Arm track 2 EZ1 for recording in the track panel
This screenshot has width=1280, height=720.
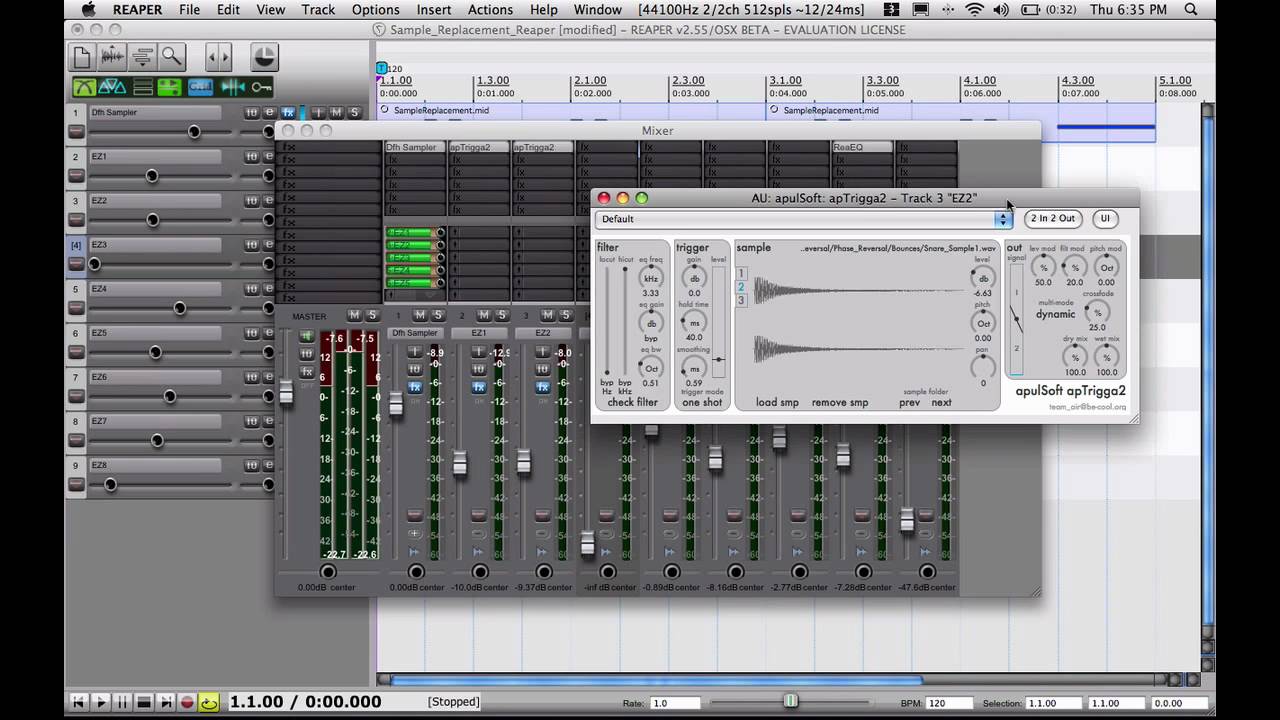click(x=76, y=176)
